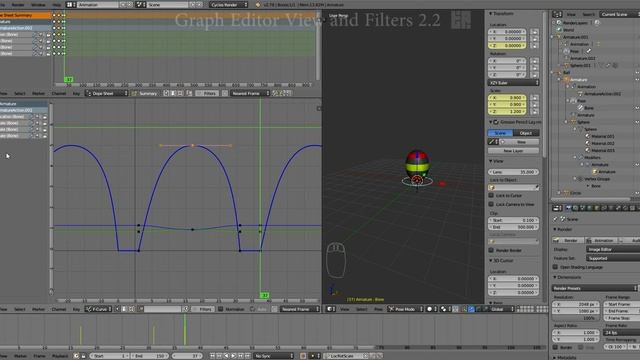
Task: Click the dope sheet Filters button
Action: [x=207, y=93]
